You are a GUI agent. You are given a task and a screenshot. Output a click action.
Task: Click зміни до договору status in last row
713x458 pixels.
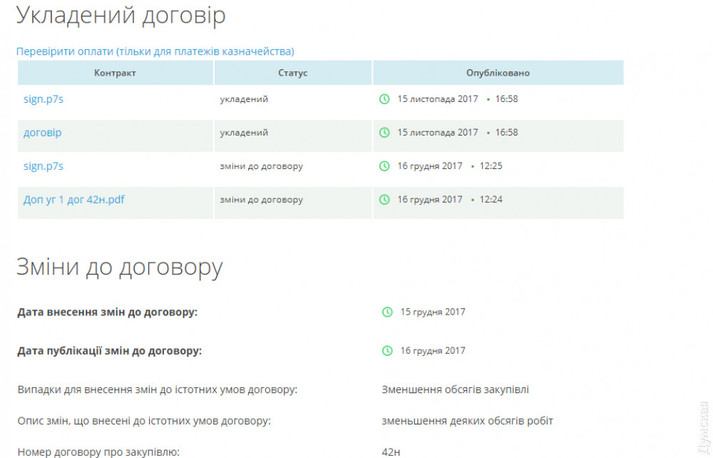(261, 199)
